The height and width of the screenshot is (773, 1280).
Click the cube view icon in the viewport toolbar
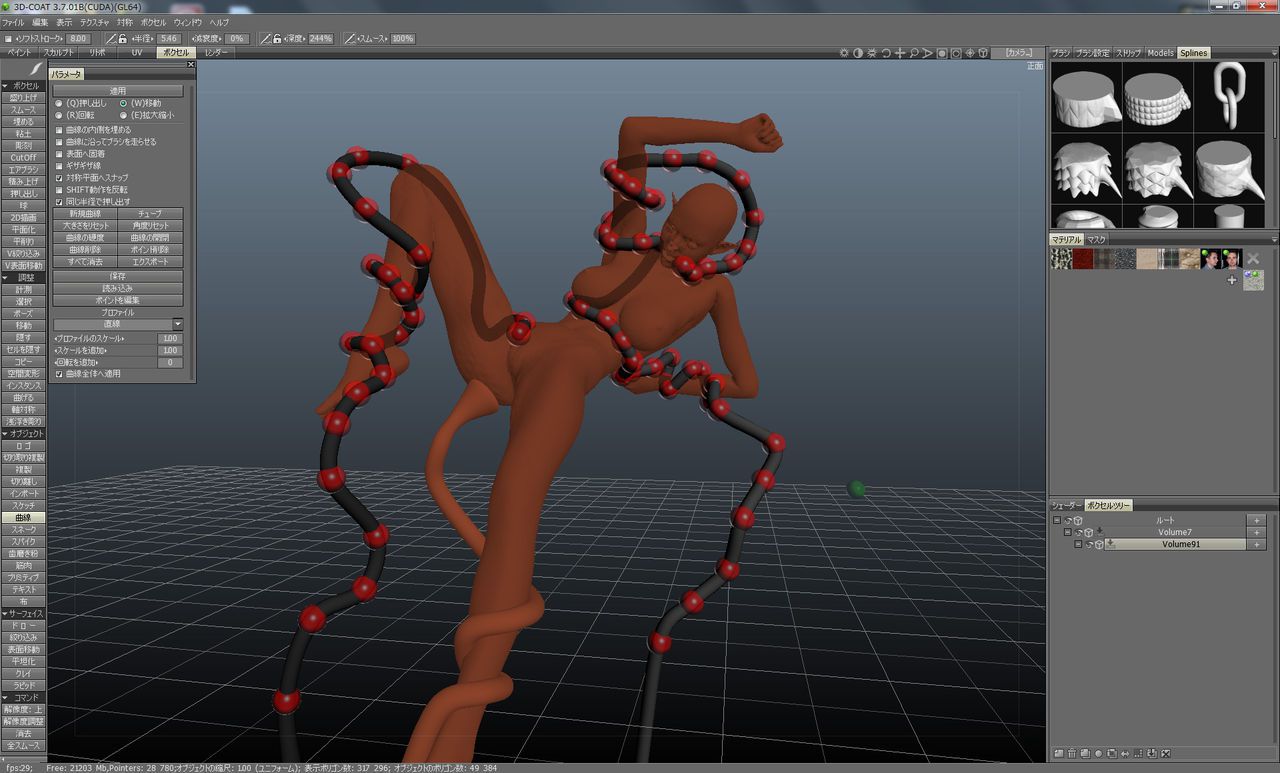point(983,52)
